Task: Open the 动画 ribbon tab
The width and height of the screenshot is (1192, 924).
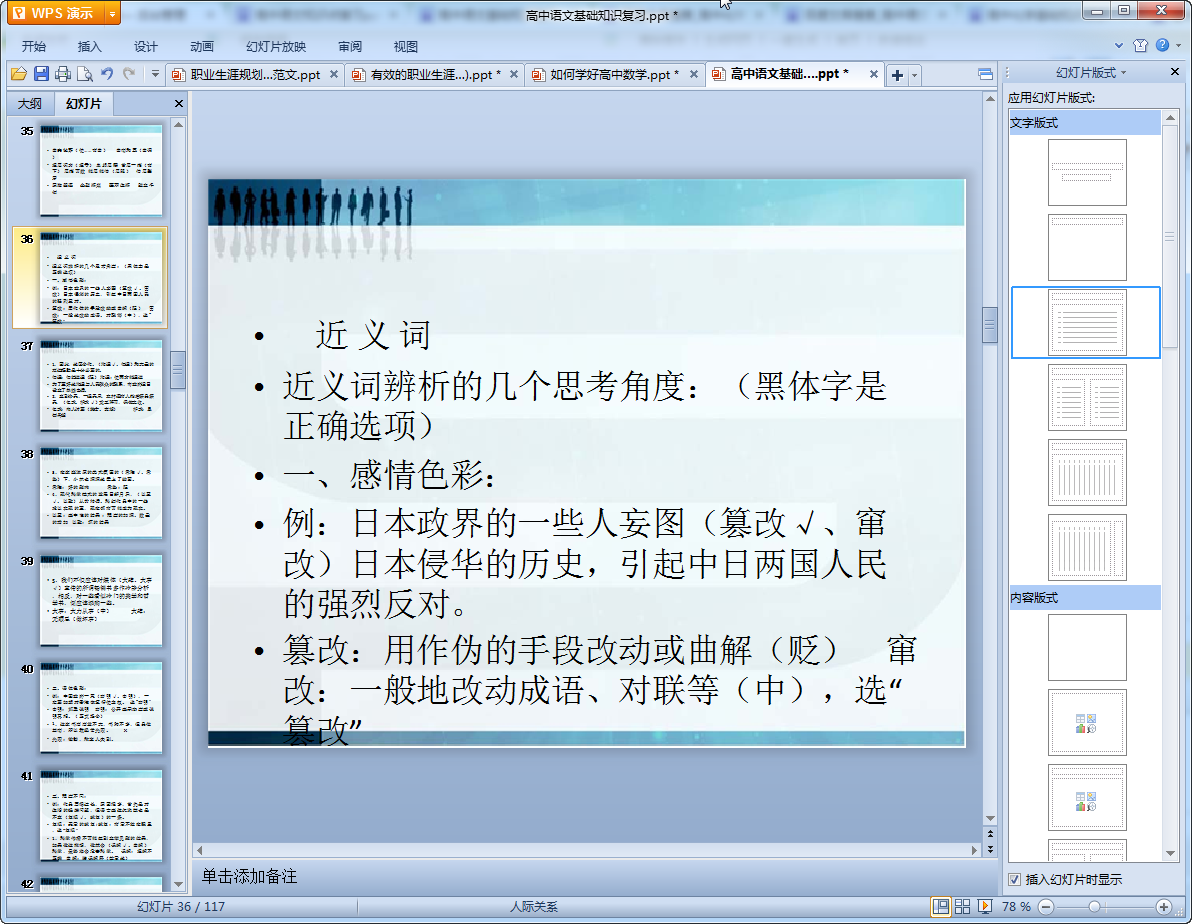Action: (202, 46)
